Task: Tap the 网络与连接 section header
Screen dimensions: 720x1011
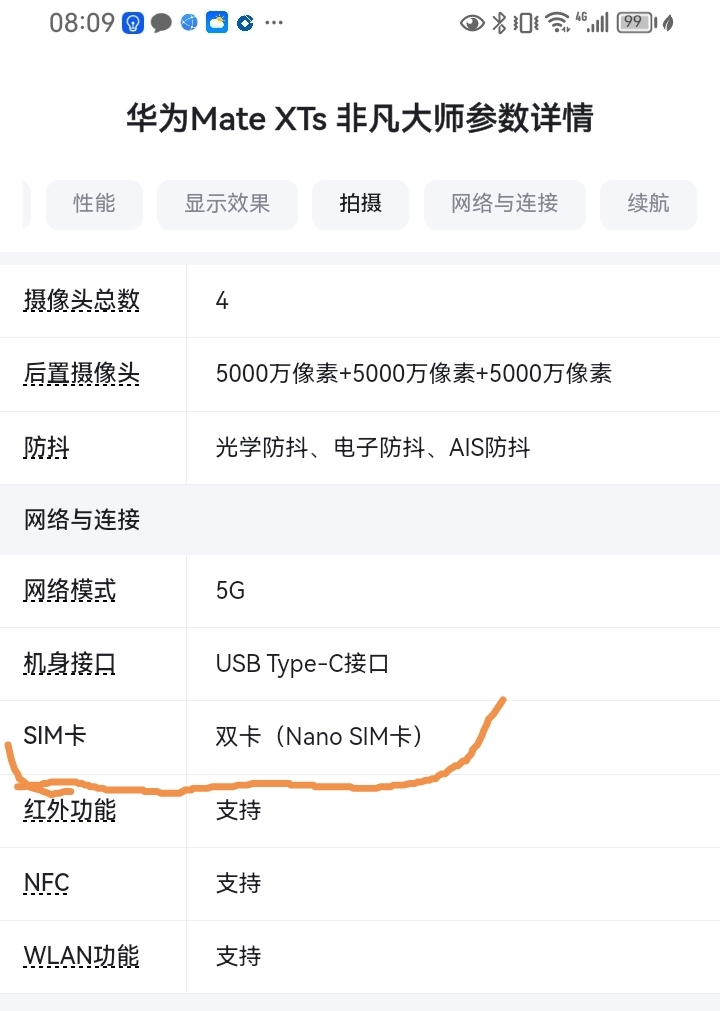Action: coord(360,520)
